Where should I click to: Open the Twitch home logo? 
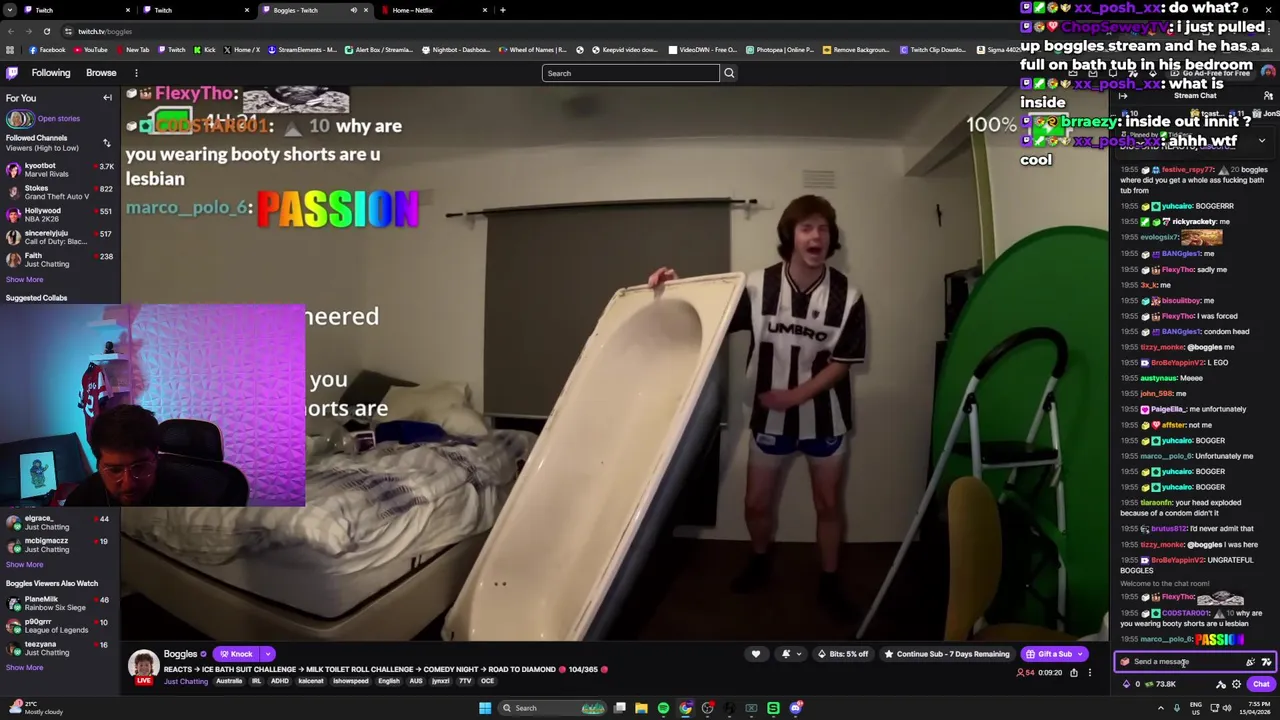tap(12, 73)
